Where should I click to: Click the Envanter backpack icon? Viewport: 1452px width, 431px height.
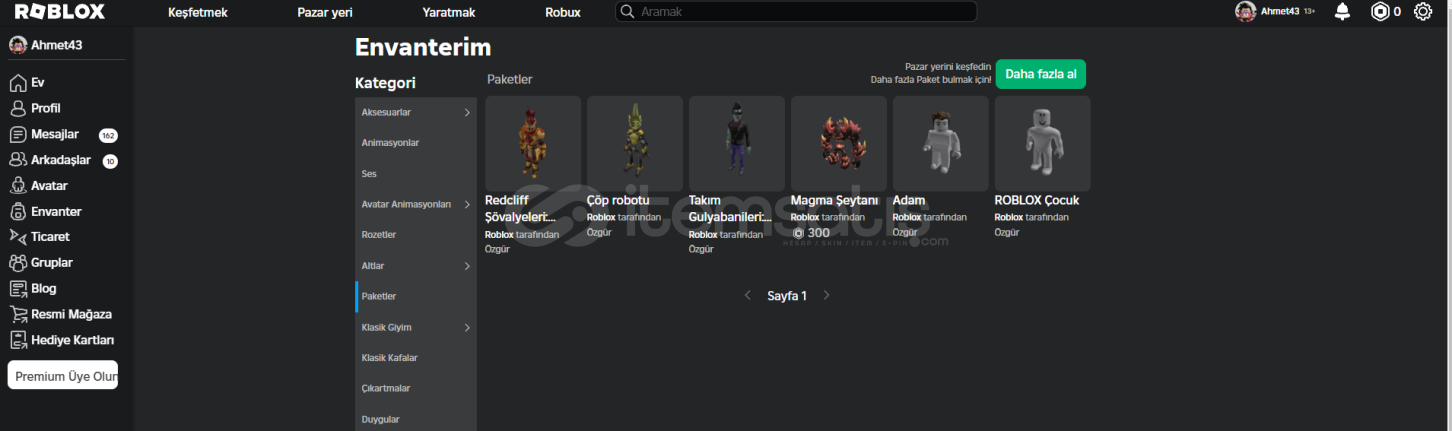coord(18,212)
